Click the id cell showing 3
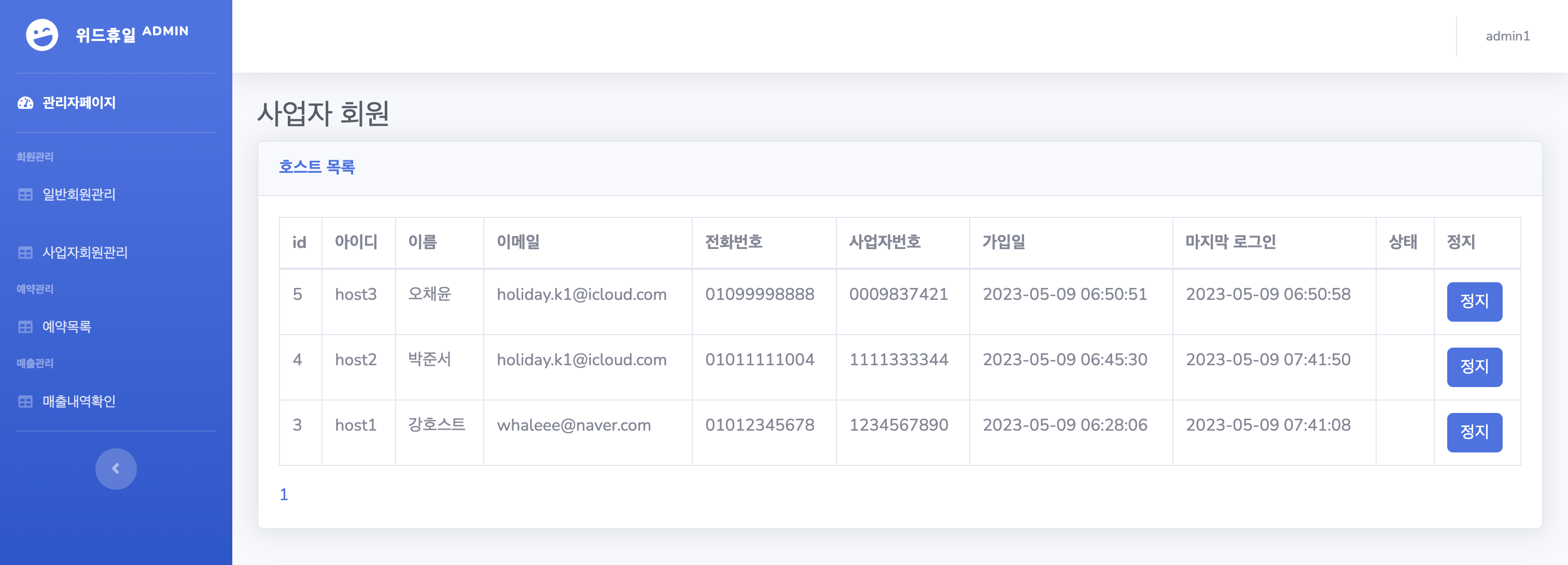This screenshot has height=565, width=1568. [x=297, y=425]
